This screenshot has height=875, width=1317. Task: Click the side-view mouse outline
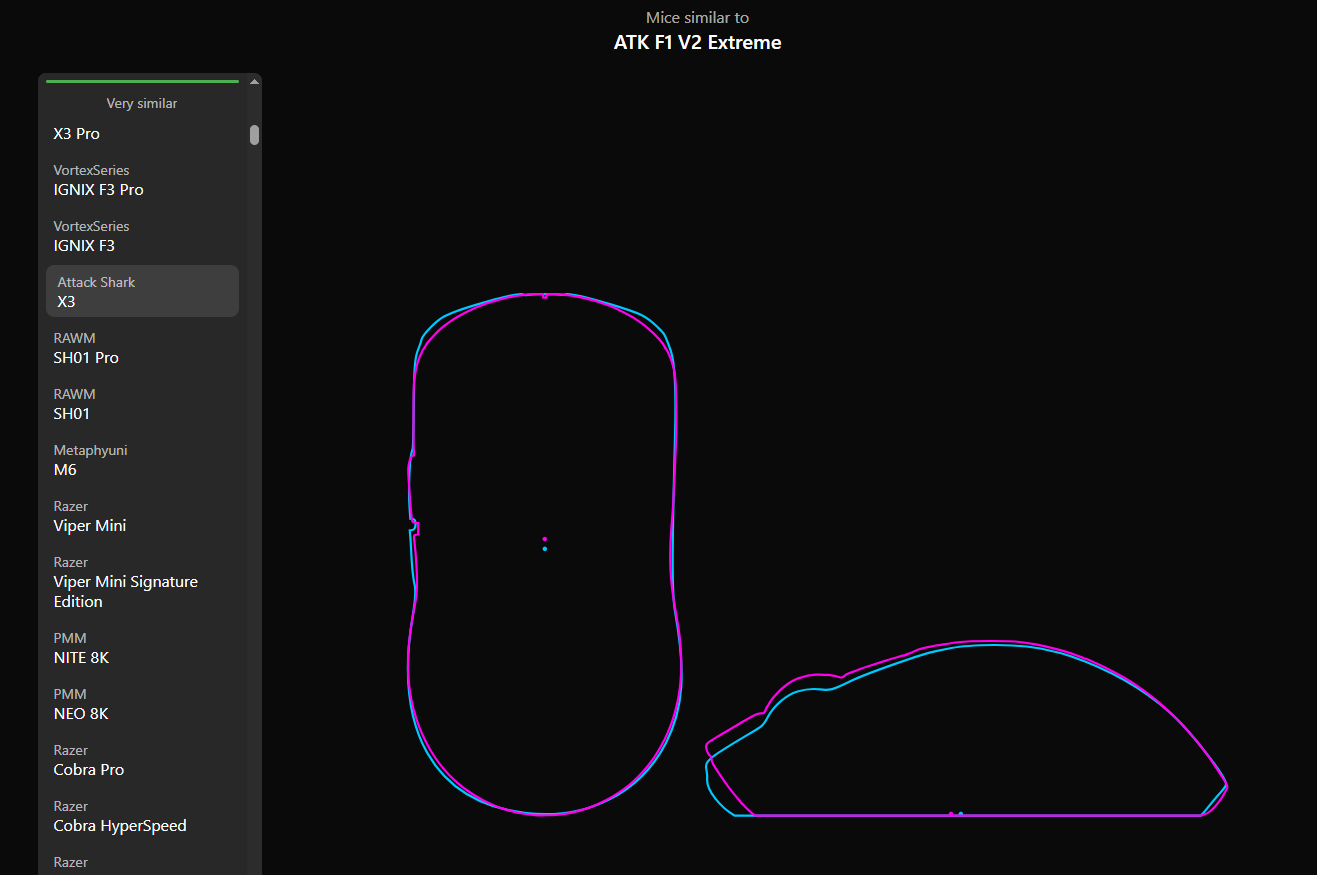(966, 728)
